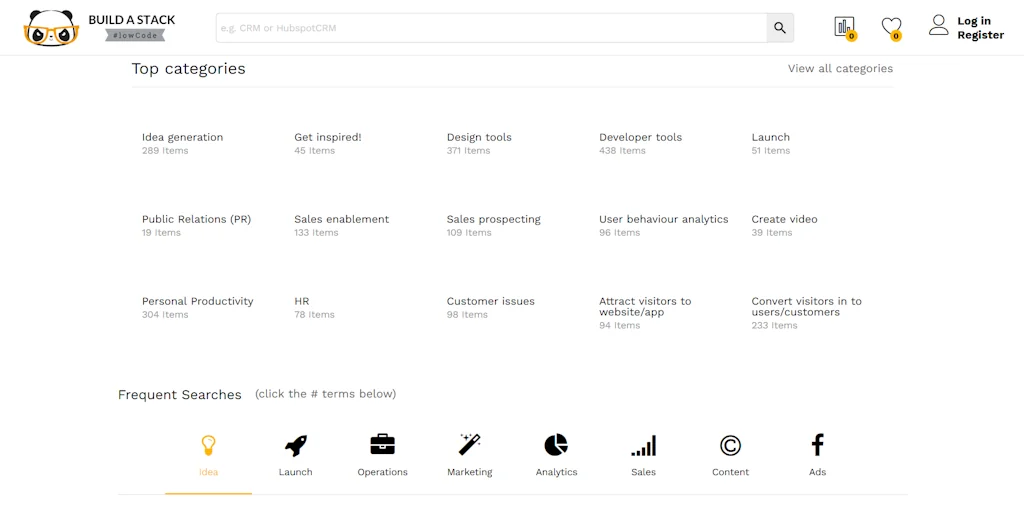Select the Launch rocket icon
Screen dimensions: 1024x506
coord(295,446)
